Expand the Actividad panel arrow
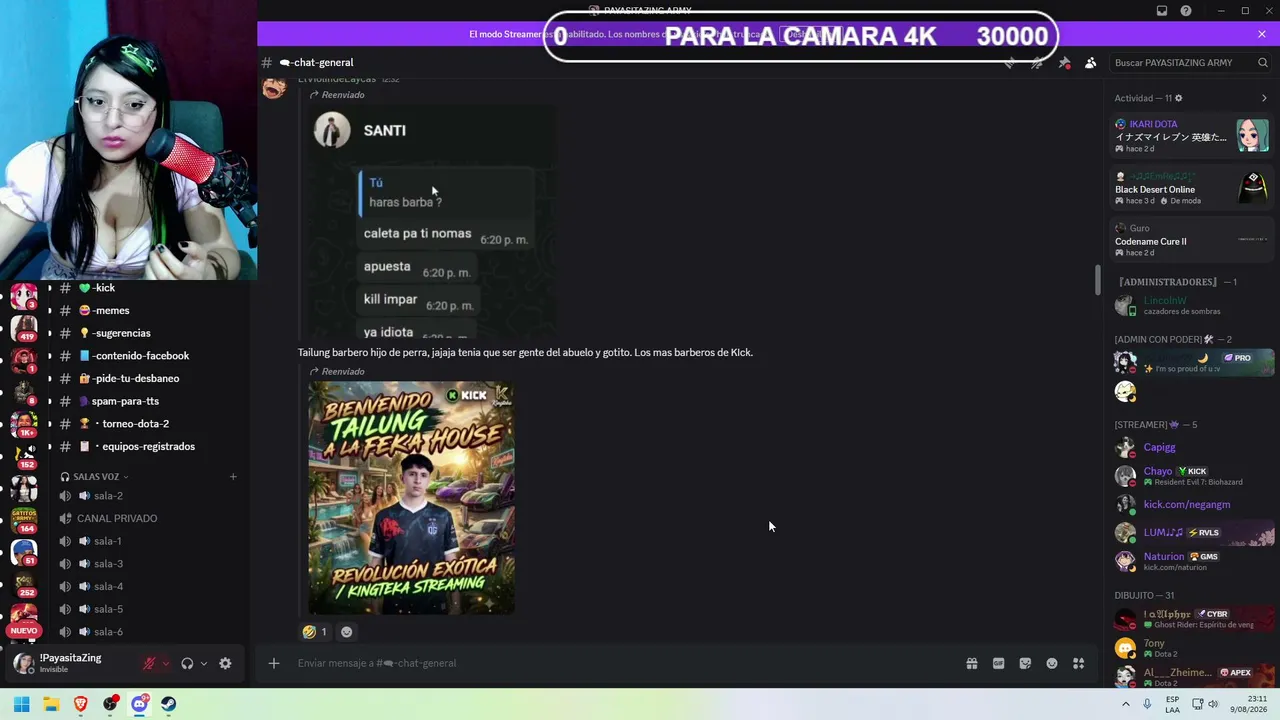The image size is (1280, 720). coord(1264,98)
